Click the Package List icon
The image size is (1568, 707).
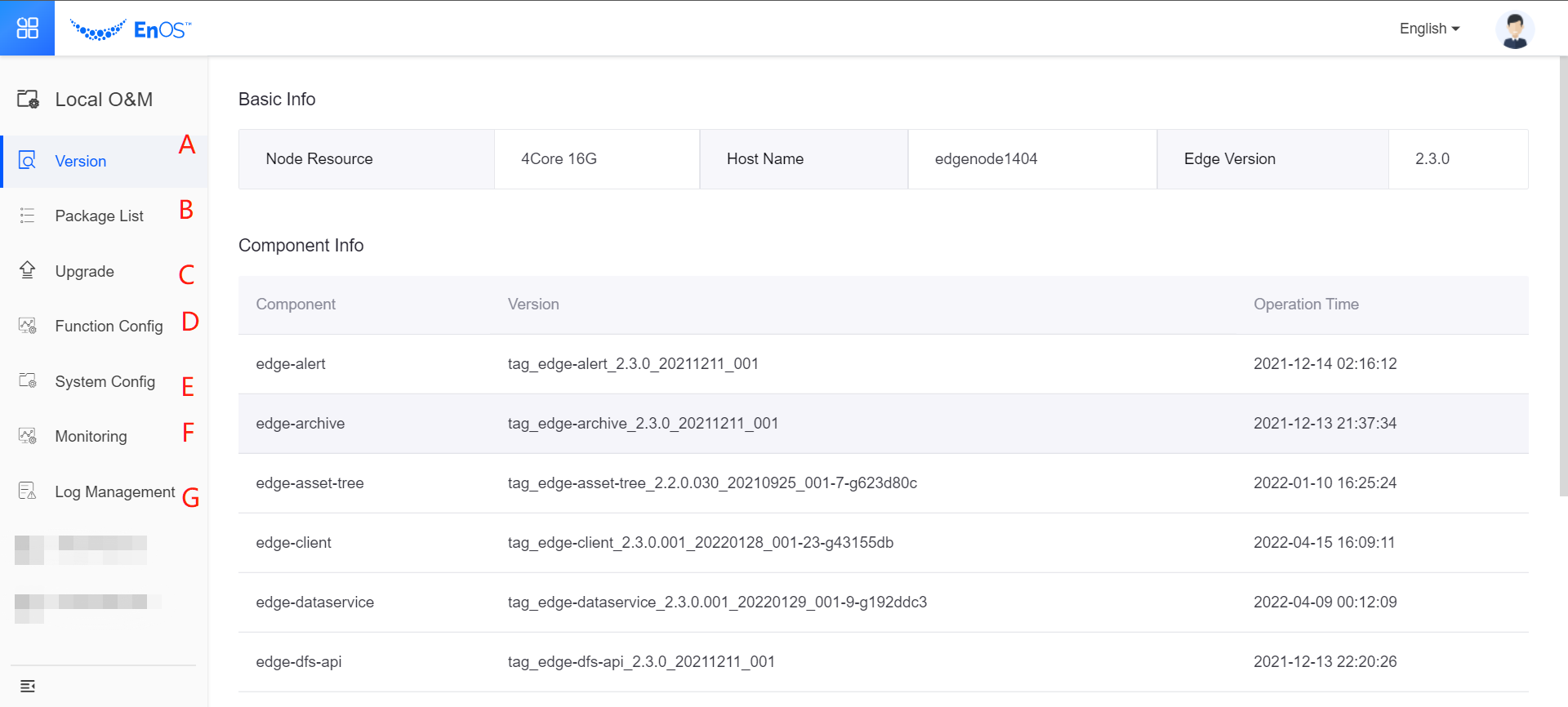tap(27, 216)
